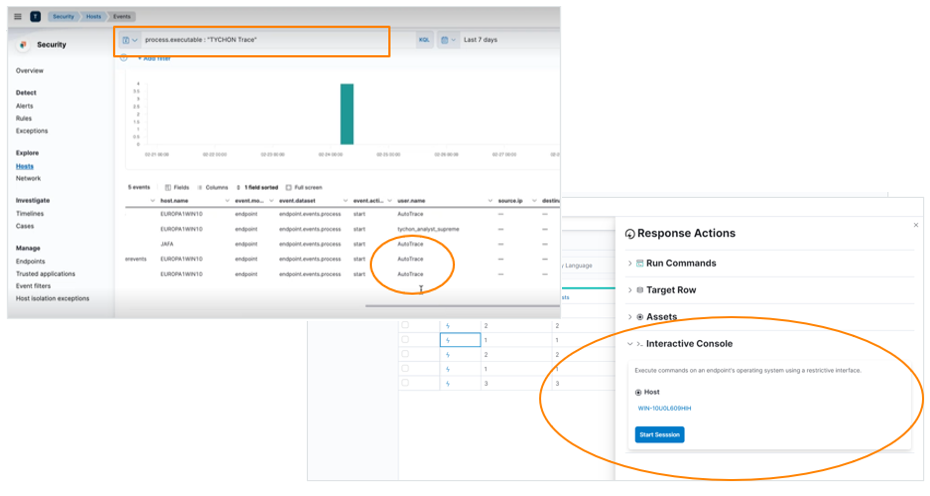
Task: Open the user.name column dropdown chevron
Action: pos(490,201)
